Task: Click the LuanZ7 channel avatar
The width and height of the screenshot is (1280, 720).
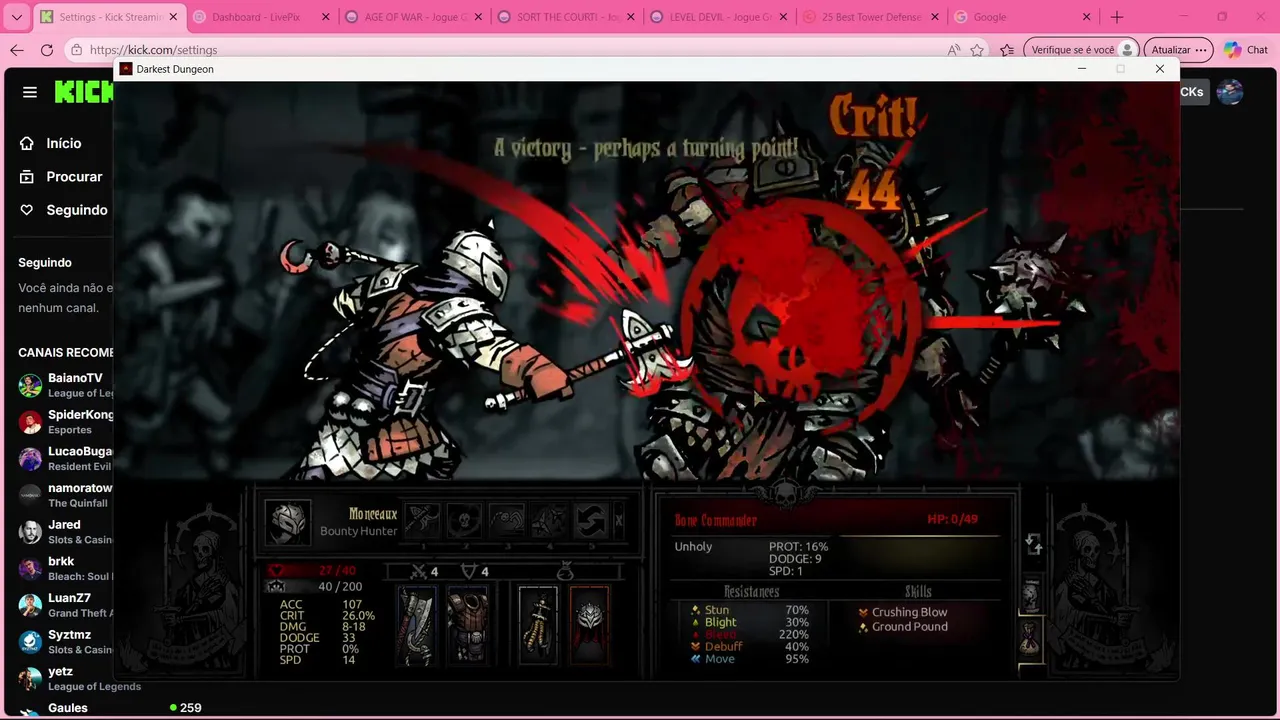Action: click(x=30, y=605)
